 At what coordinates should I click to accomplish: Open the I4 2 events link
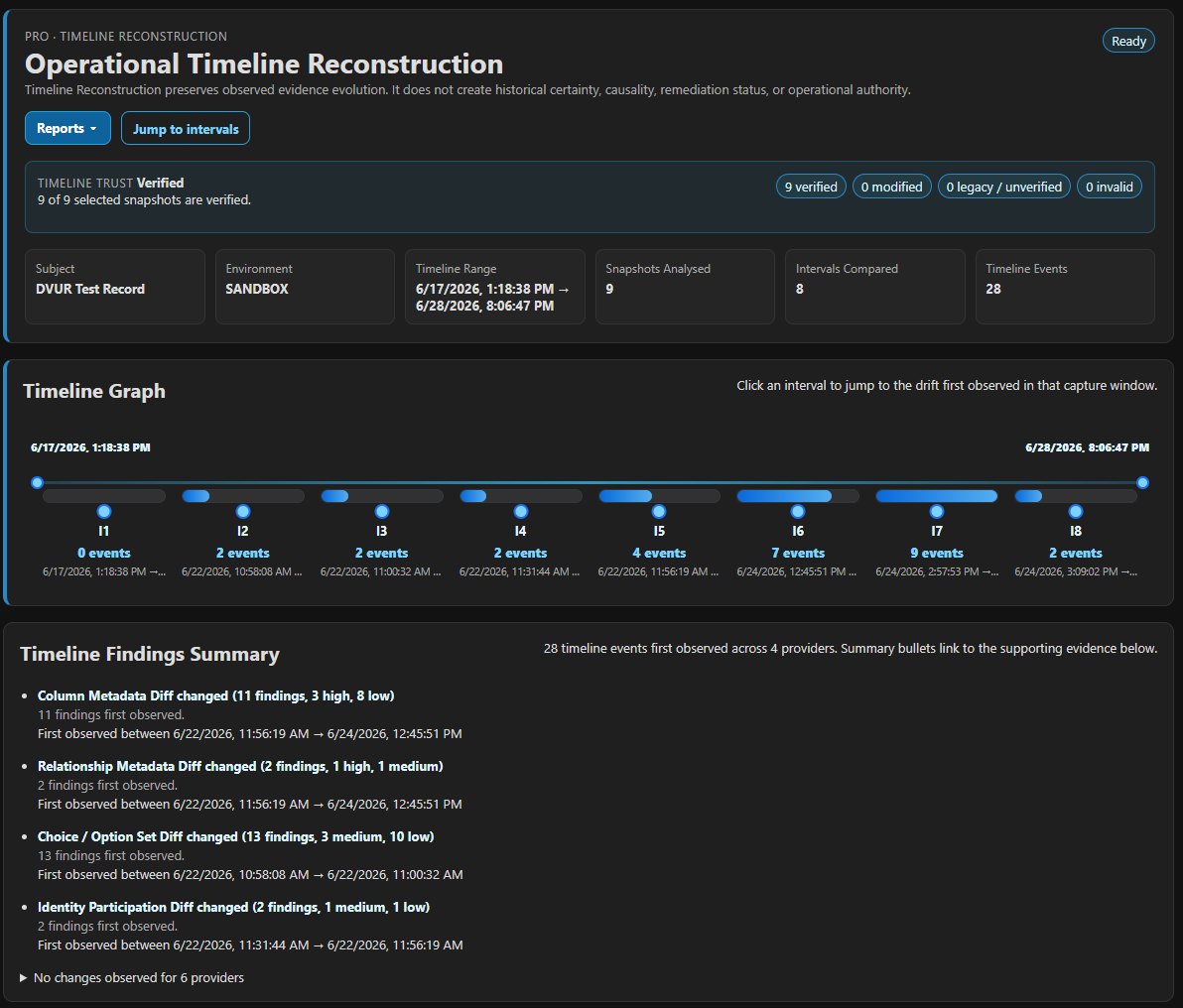pos(521,553)
